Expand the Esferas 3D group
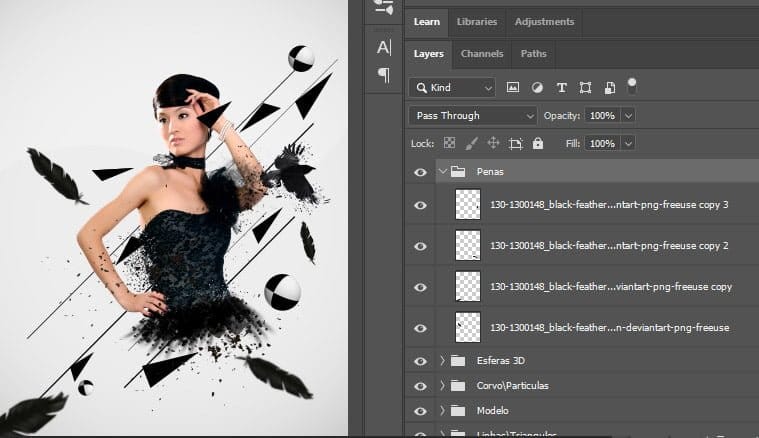This screenshot has width=759, height=438. (442, 361)
